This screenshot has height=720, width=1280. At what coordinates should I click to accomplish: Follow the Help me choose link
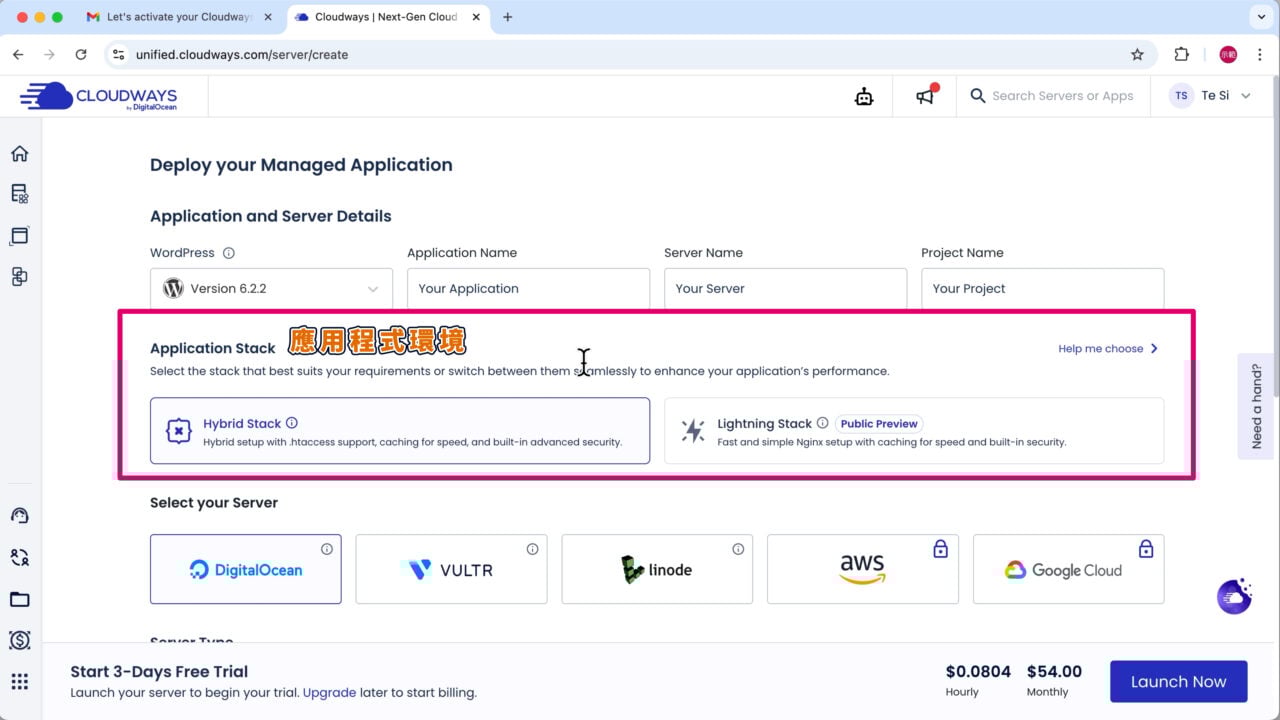(1108, 349)
